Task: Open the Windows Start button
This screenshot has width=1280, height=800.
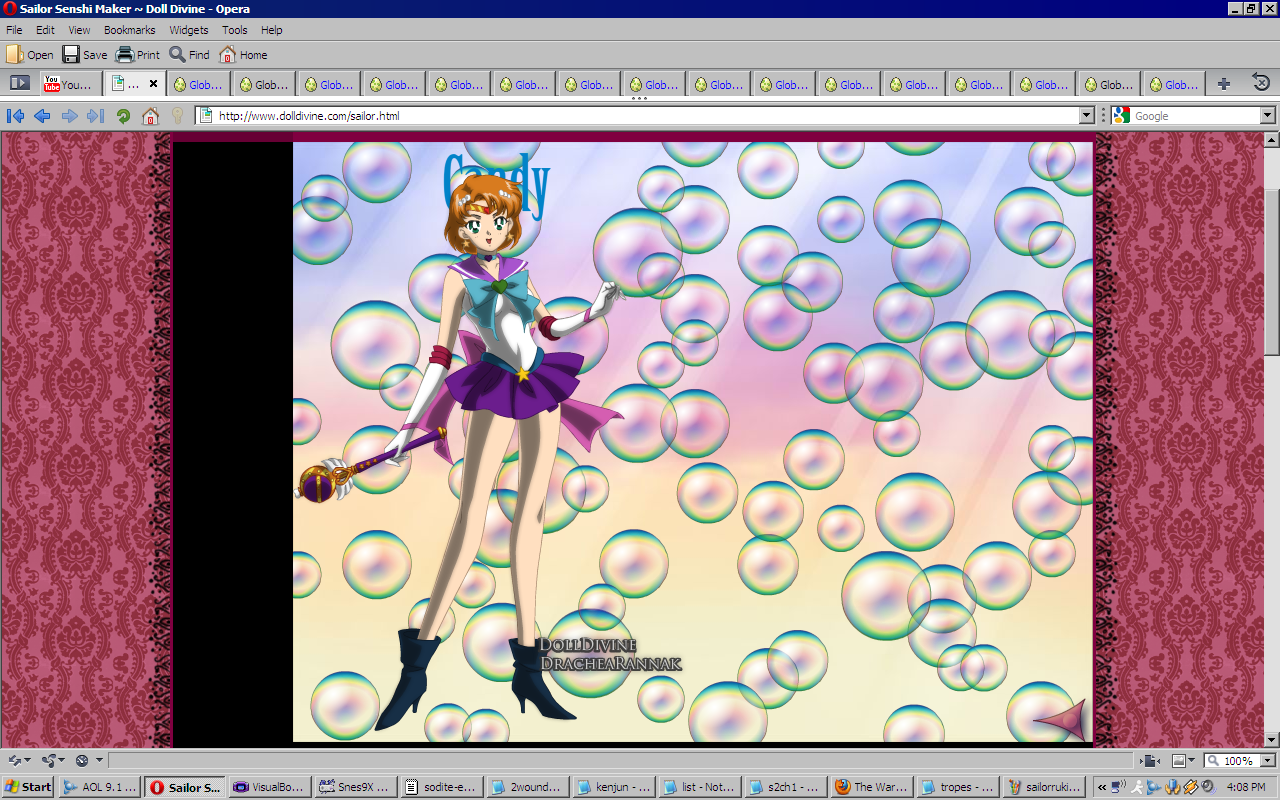Action: click(29, 787)
